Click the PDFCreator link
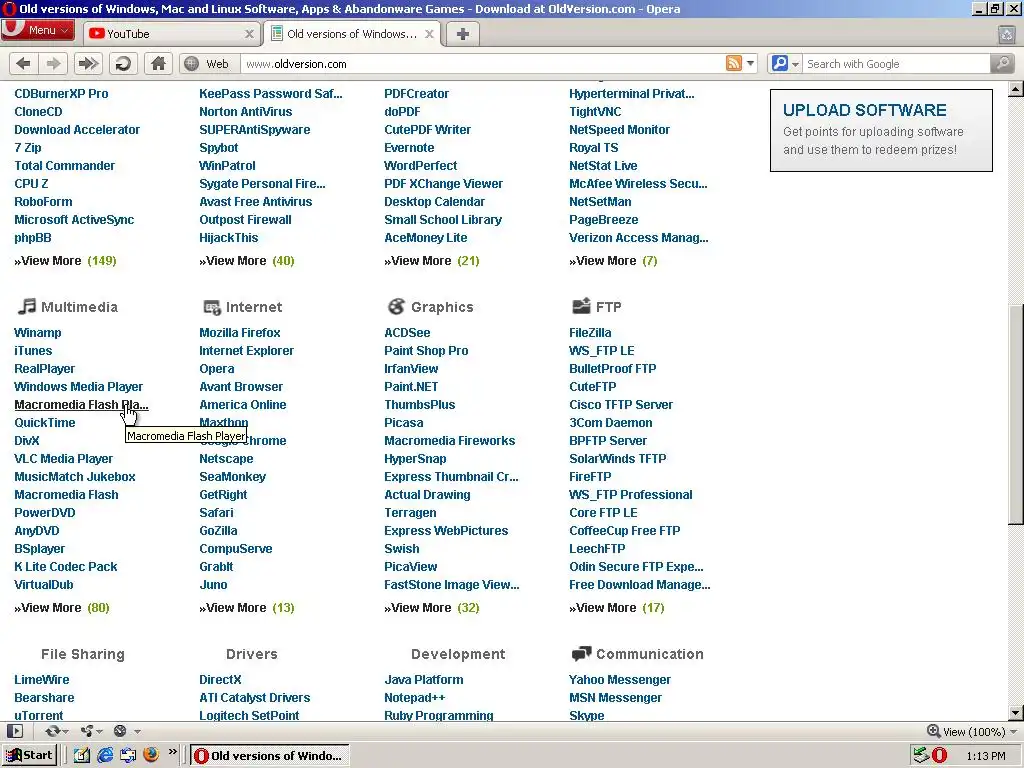This screenshot has height=768, width=1024. pos(416,94)
